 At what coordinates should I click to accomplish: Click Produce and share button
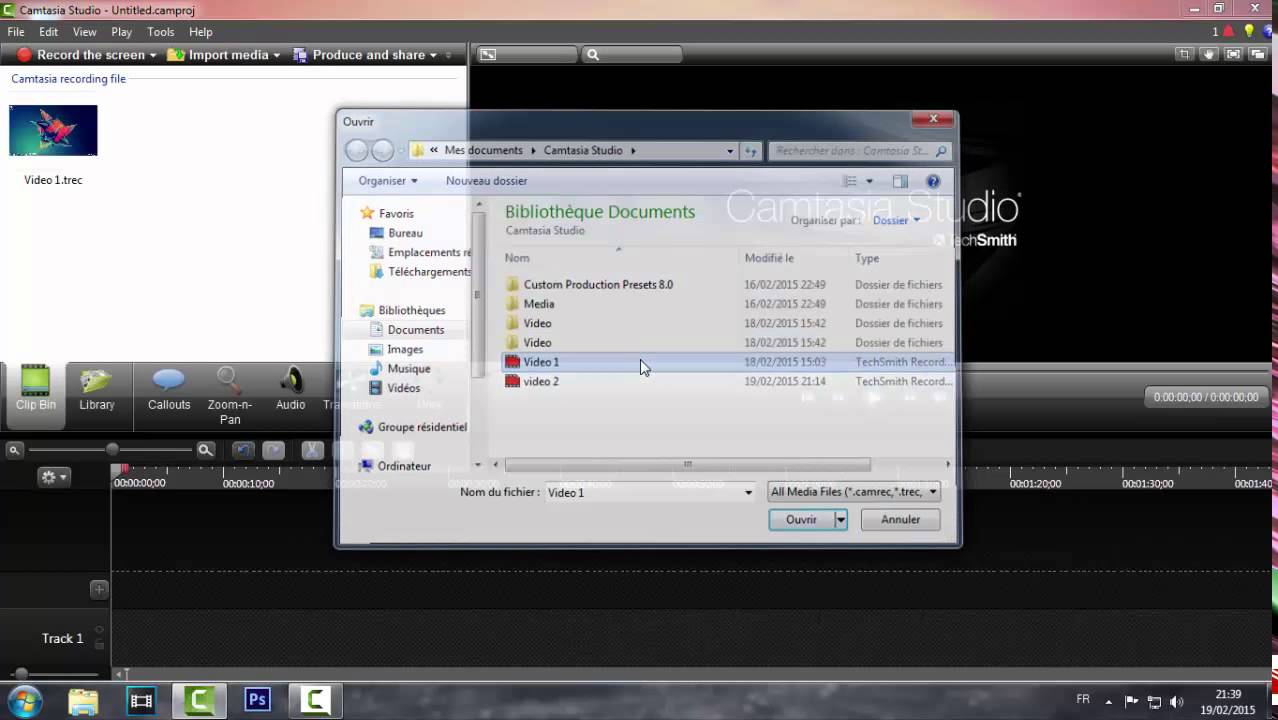pos(359,55)
